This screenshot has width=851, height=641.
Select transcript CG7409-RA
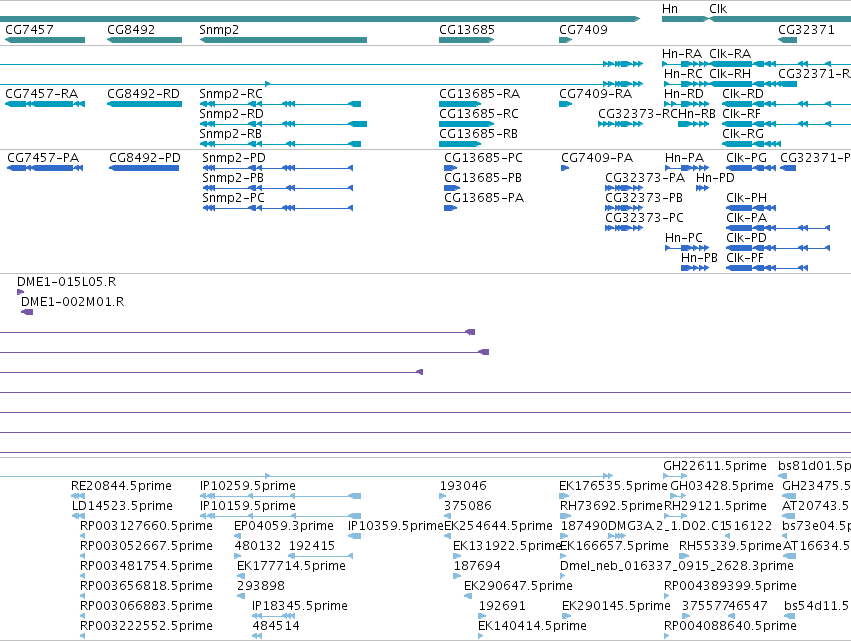click(x=595, y=94)
